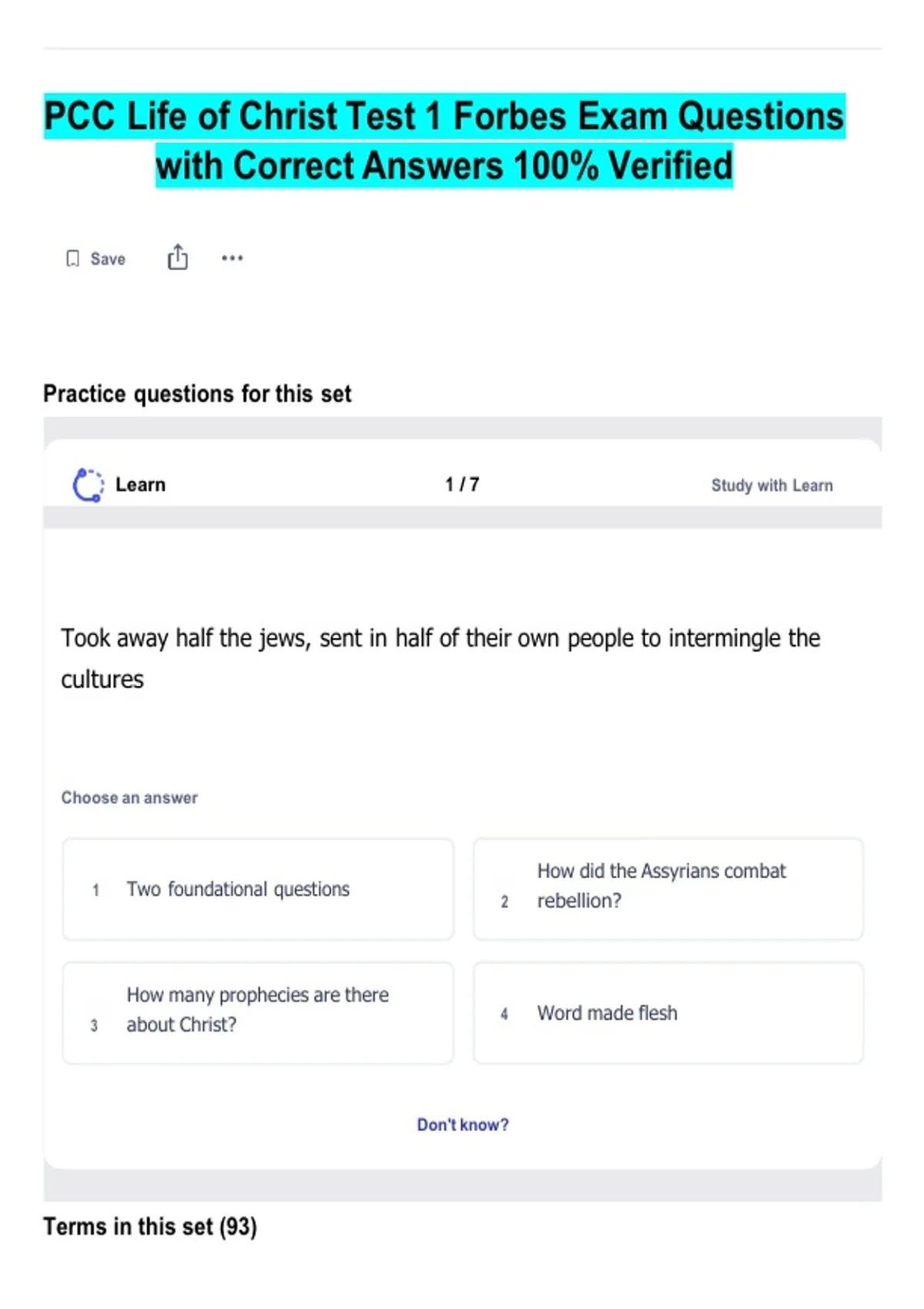Click the 'Don't know?' link
Viewport: 924px width, 1309px height.
463,1125
